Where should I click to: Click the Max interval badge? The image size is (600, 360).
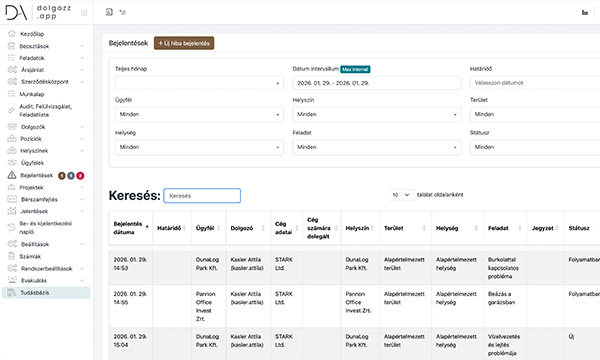(355, 69)
